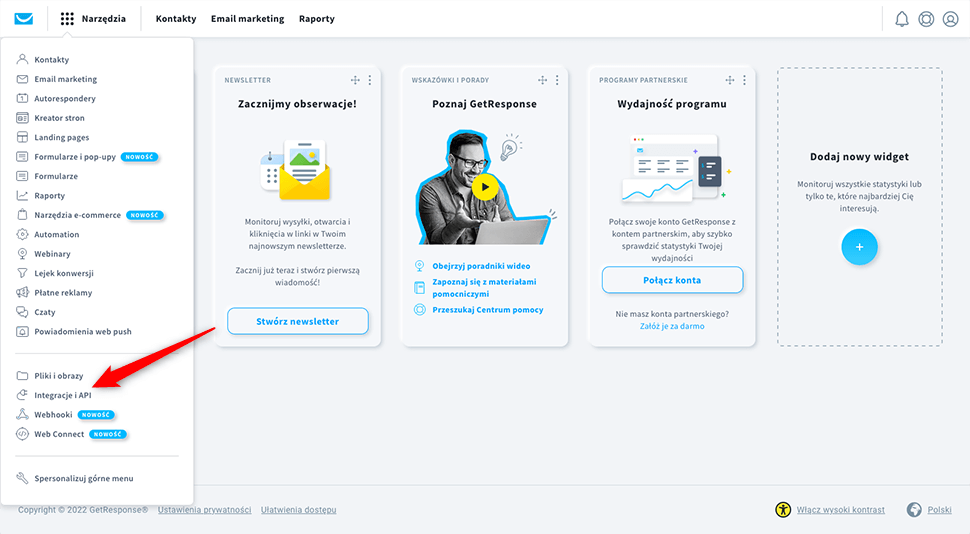Open the user account profile icon
Viewport: 970px width, 534px height.
950,19
